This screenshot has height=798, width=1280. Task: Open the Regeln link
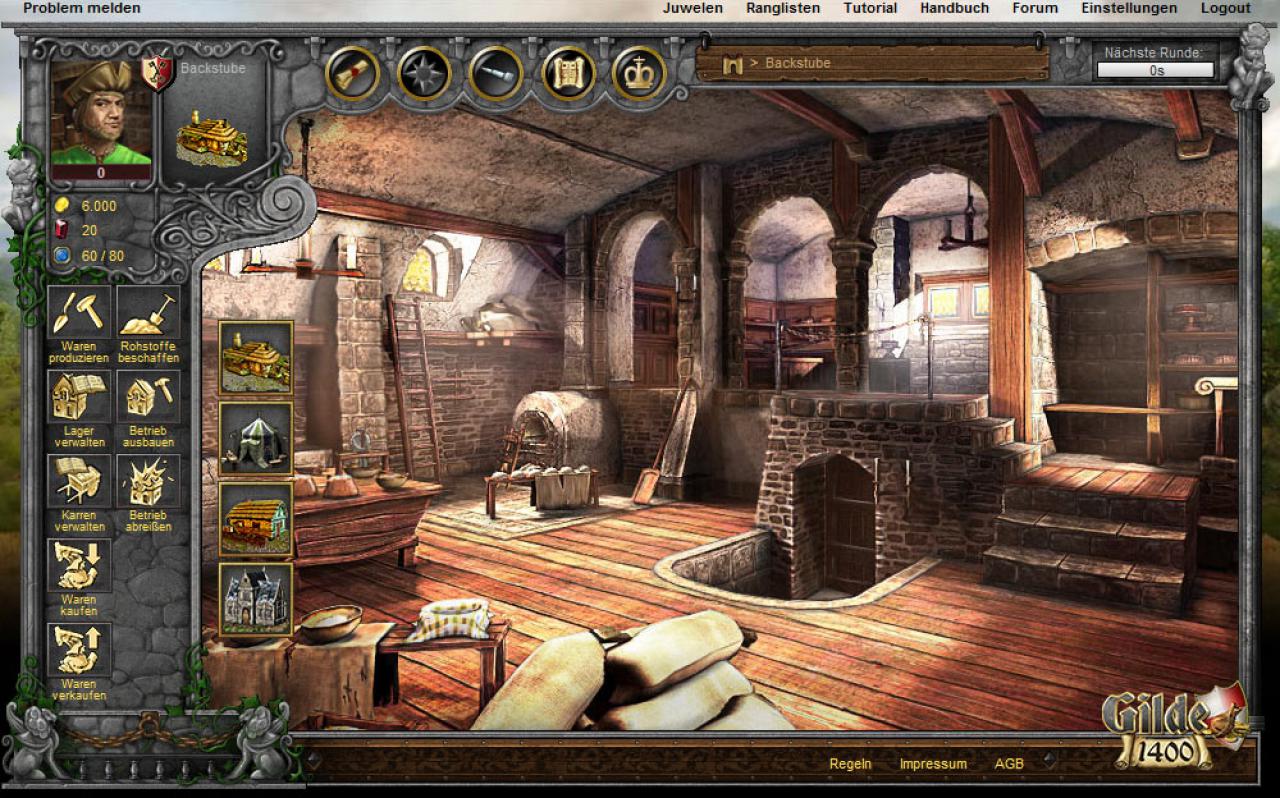850,764
